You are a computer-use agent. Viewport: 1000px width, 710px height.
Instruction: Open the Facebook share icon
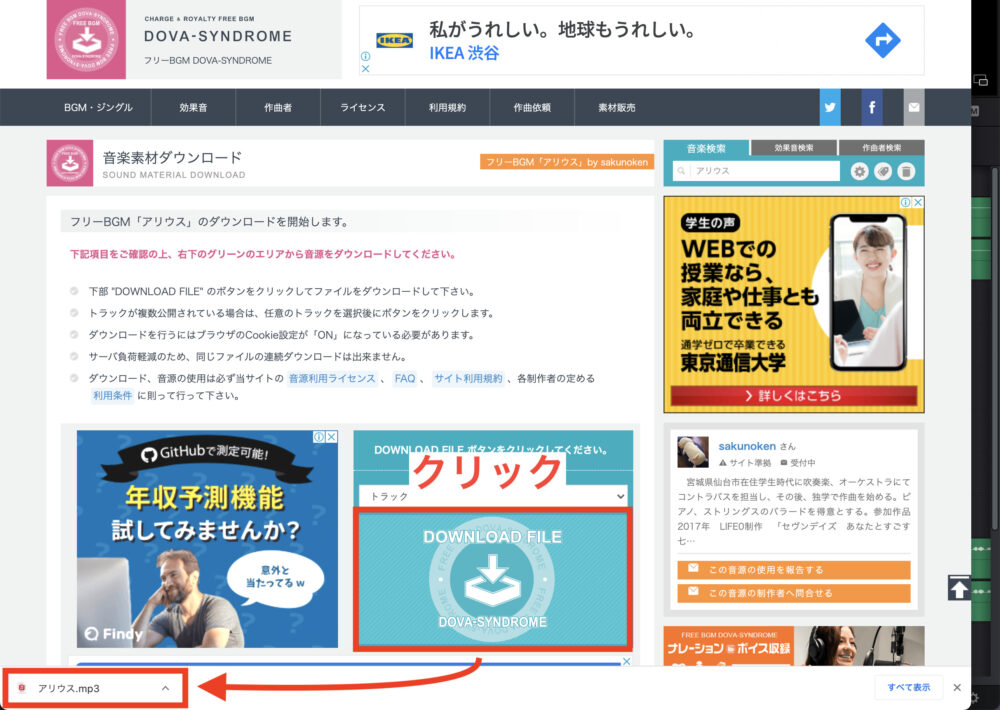click(x=872, y=107)
